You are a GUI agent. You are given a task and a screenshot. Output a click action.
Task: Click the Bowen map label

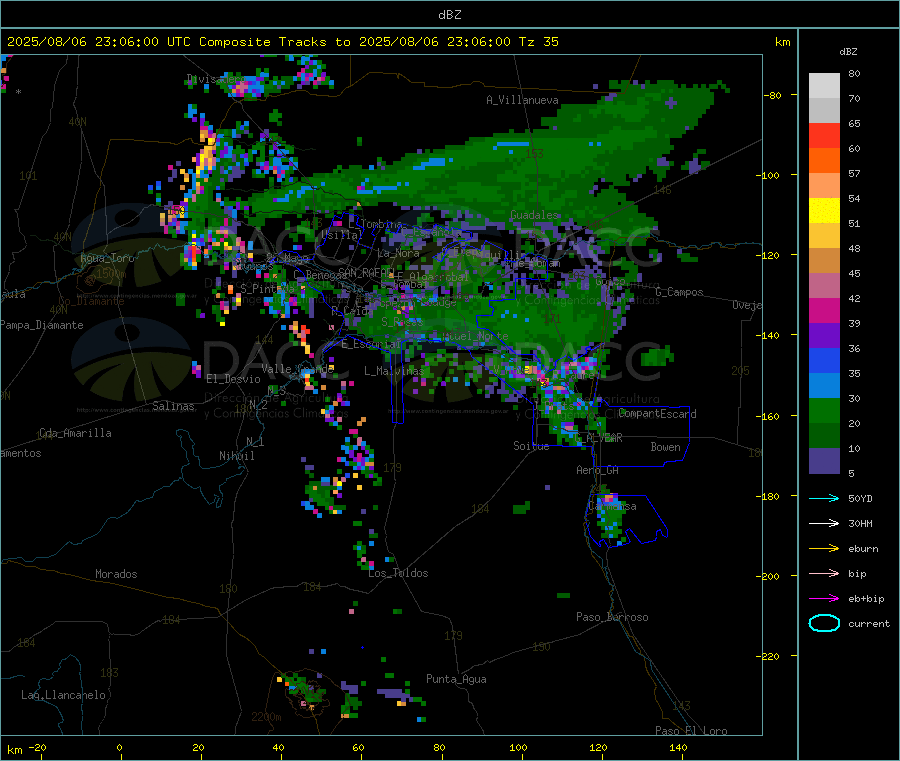click(x=665, y=447)
